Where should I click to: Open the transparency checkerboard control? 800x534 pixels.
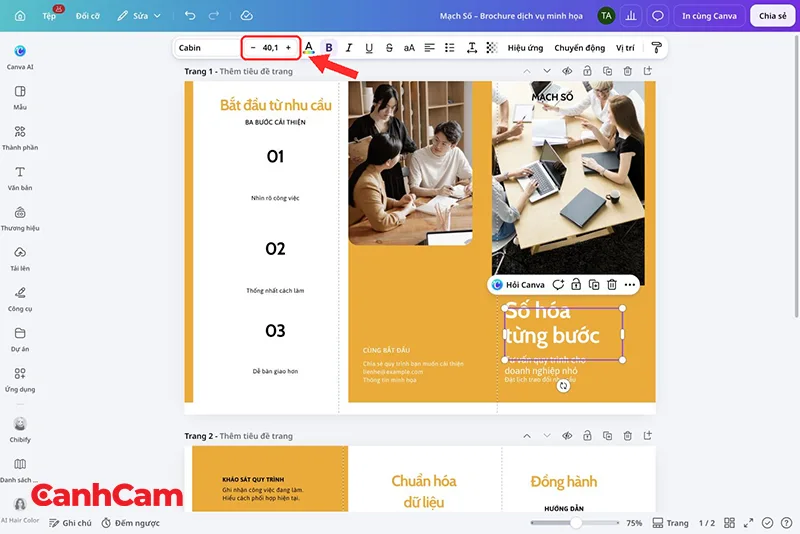pyautogui.click(x=491, y=48)
